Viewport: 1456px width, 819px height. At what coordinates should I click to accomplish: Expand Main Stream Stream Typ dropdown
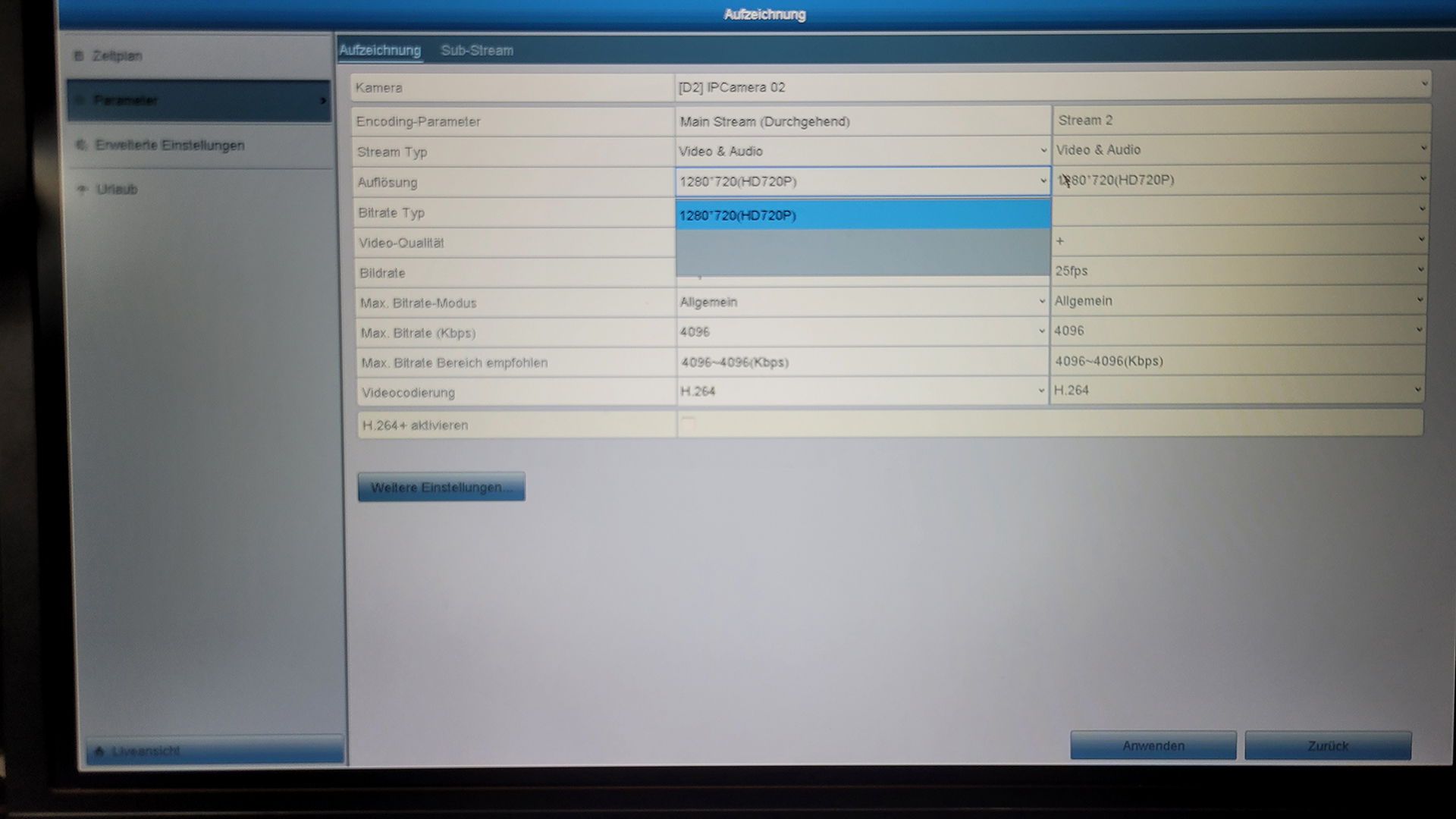pyautogui.click(x=861, y=151)
